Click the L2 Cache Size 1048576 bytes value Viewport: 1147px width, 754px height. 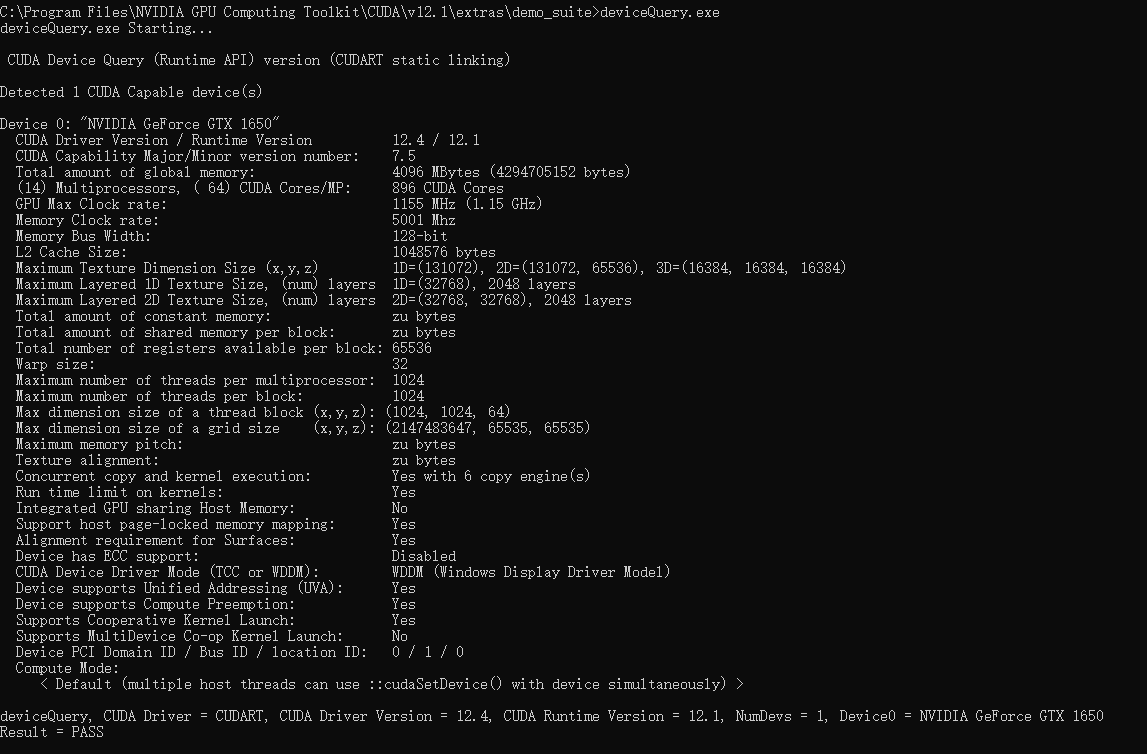(x=444, y=252)
